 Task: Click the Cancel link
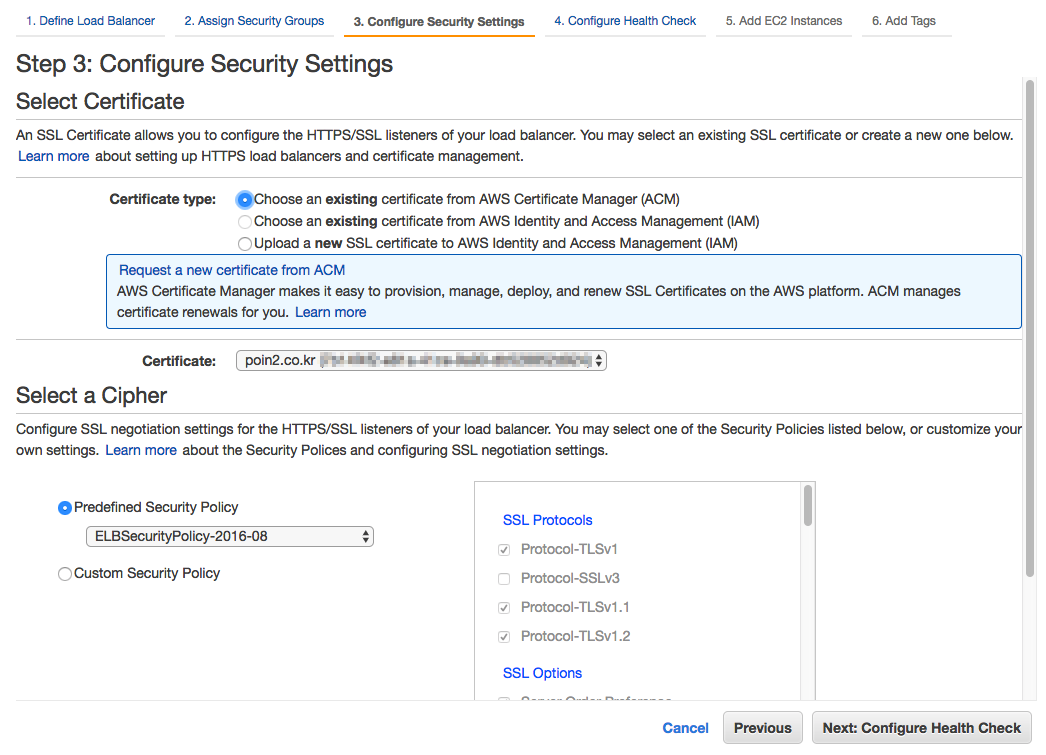(685, 728)
